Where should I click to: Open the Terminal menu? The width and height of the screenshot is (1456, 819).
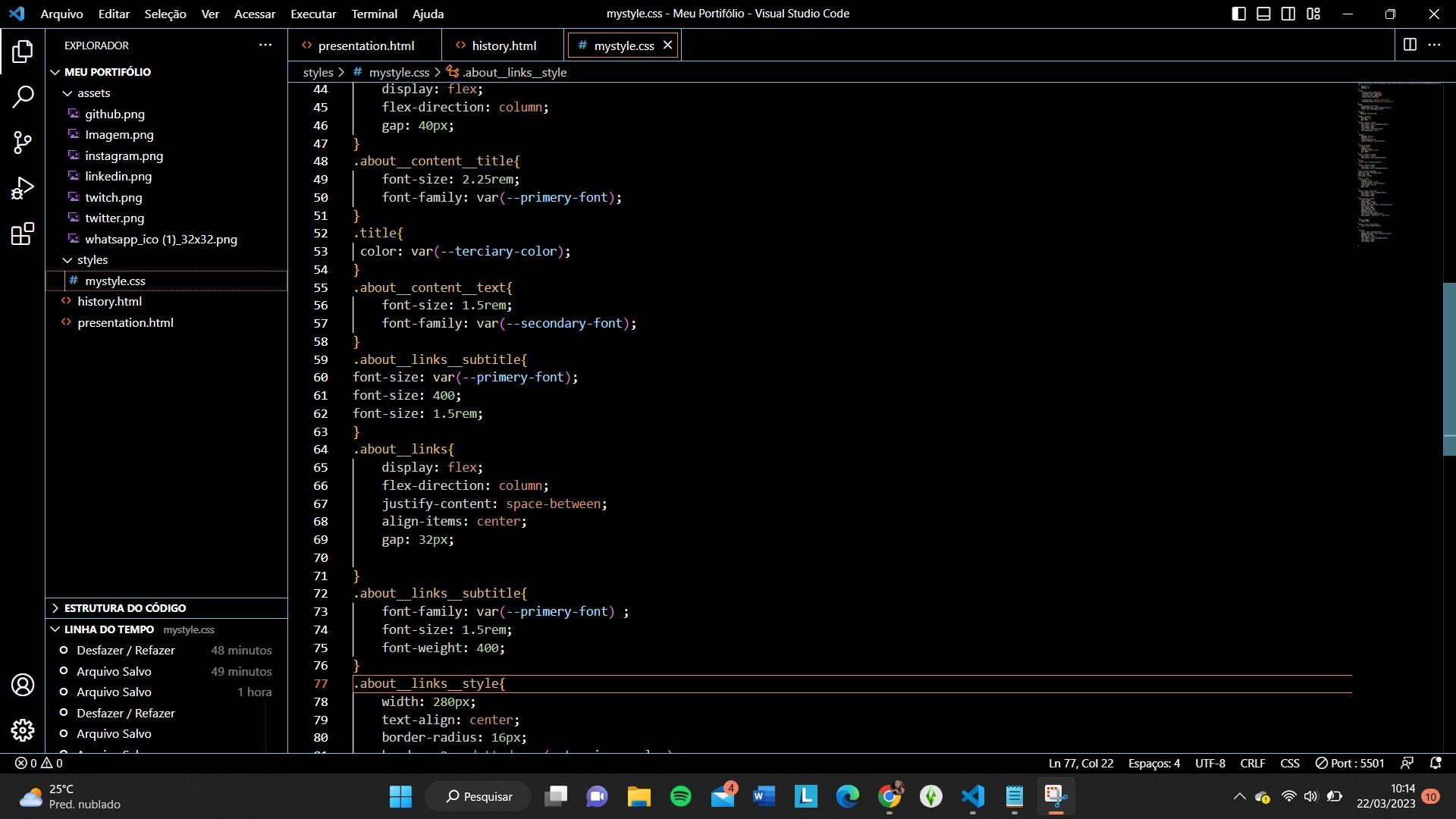tap(374, 14)
